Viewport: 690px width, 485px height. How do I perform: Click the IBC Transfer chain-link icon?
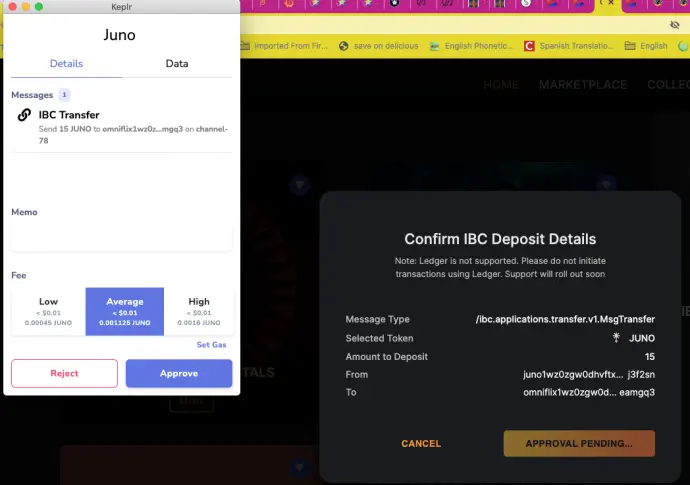coord(24,115)
